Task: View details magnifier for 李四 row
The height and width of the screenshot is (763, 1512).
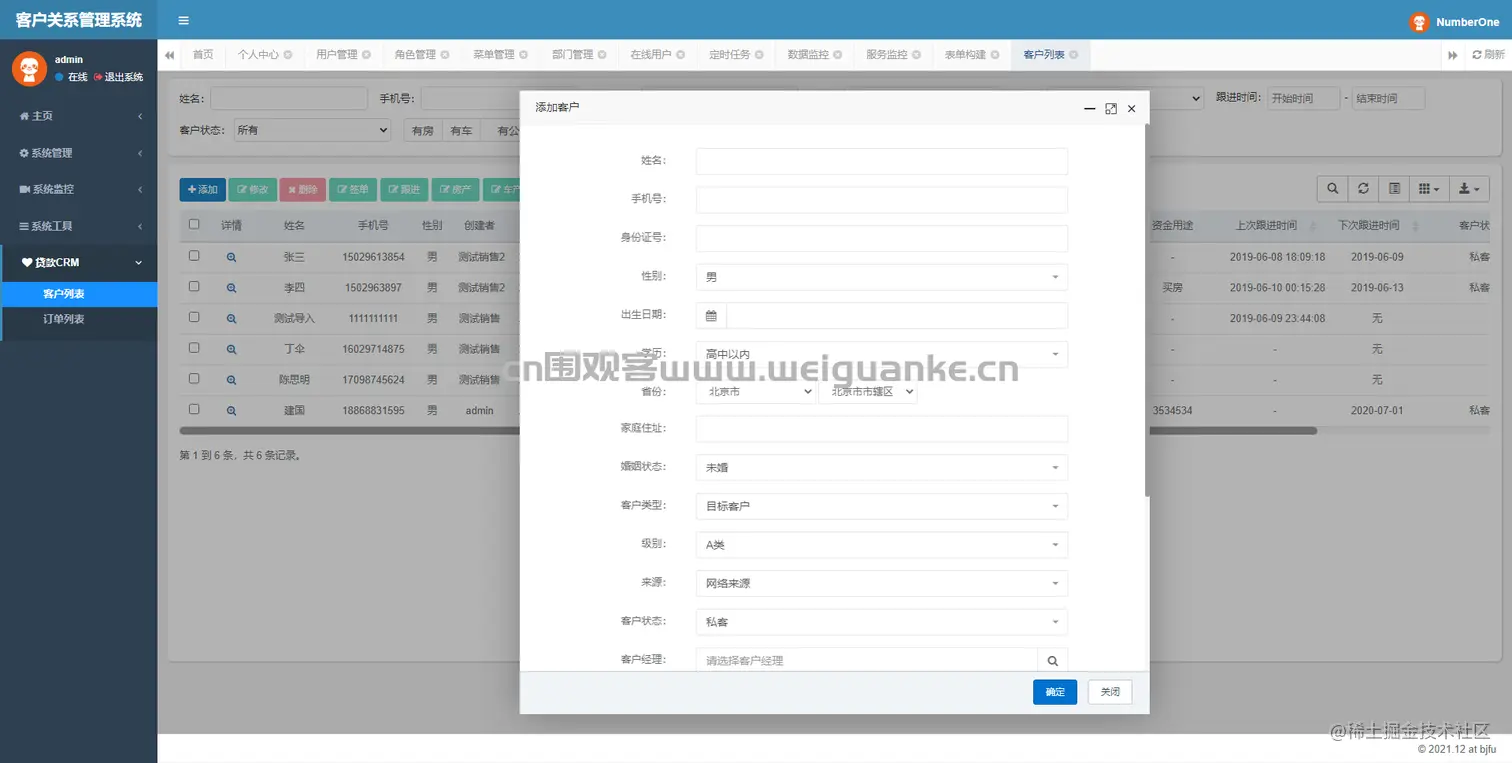Action: [231, 288]
